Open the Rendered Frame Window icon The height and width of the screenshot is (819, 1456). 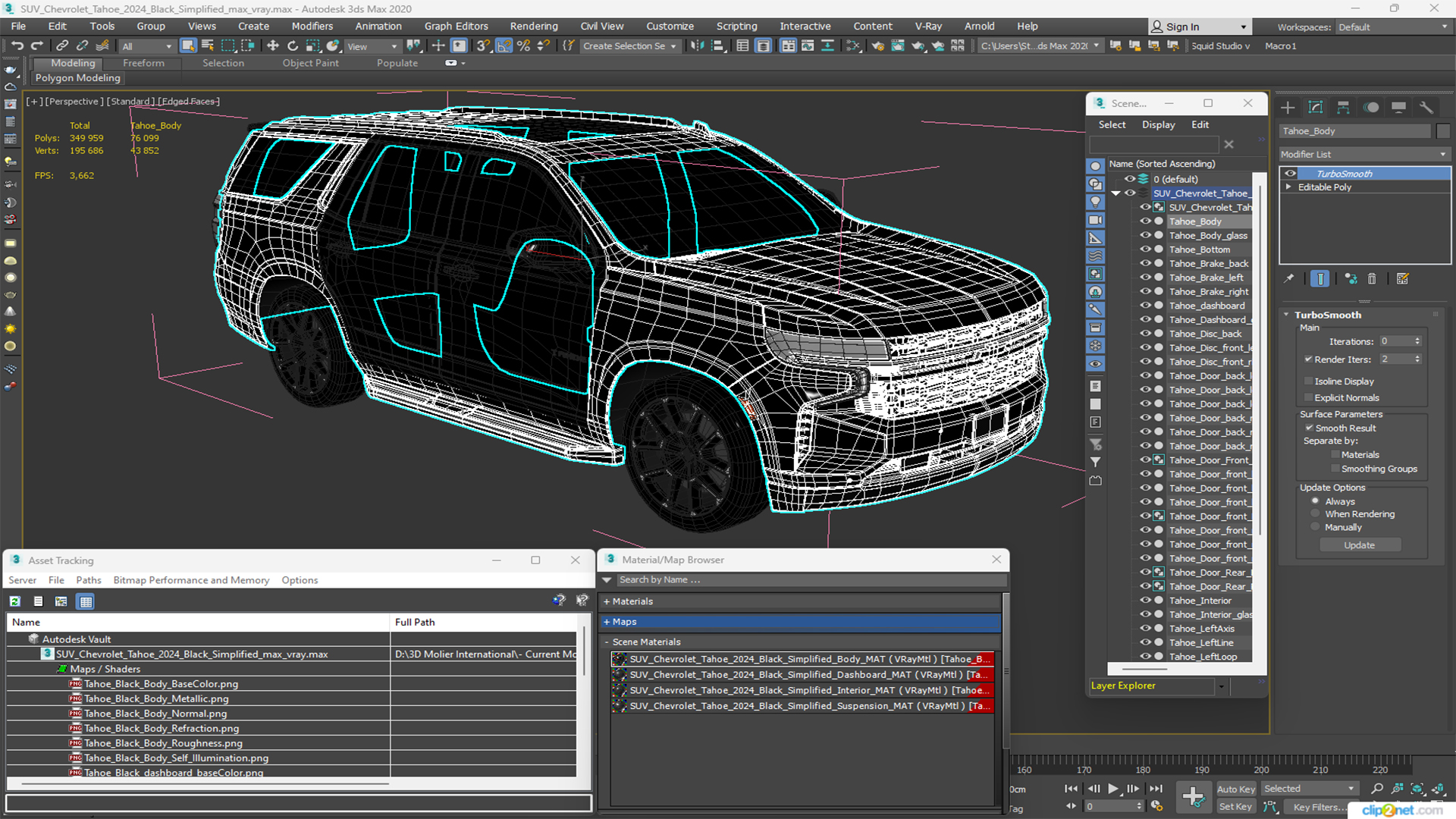pyautogui.click(x=898, y=46)
